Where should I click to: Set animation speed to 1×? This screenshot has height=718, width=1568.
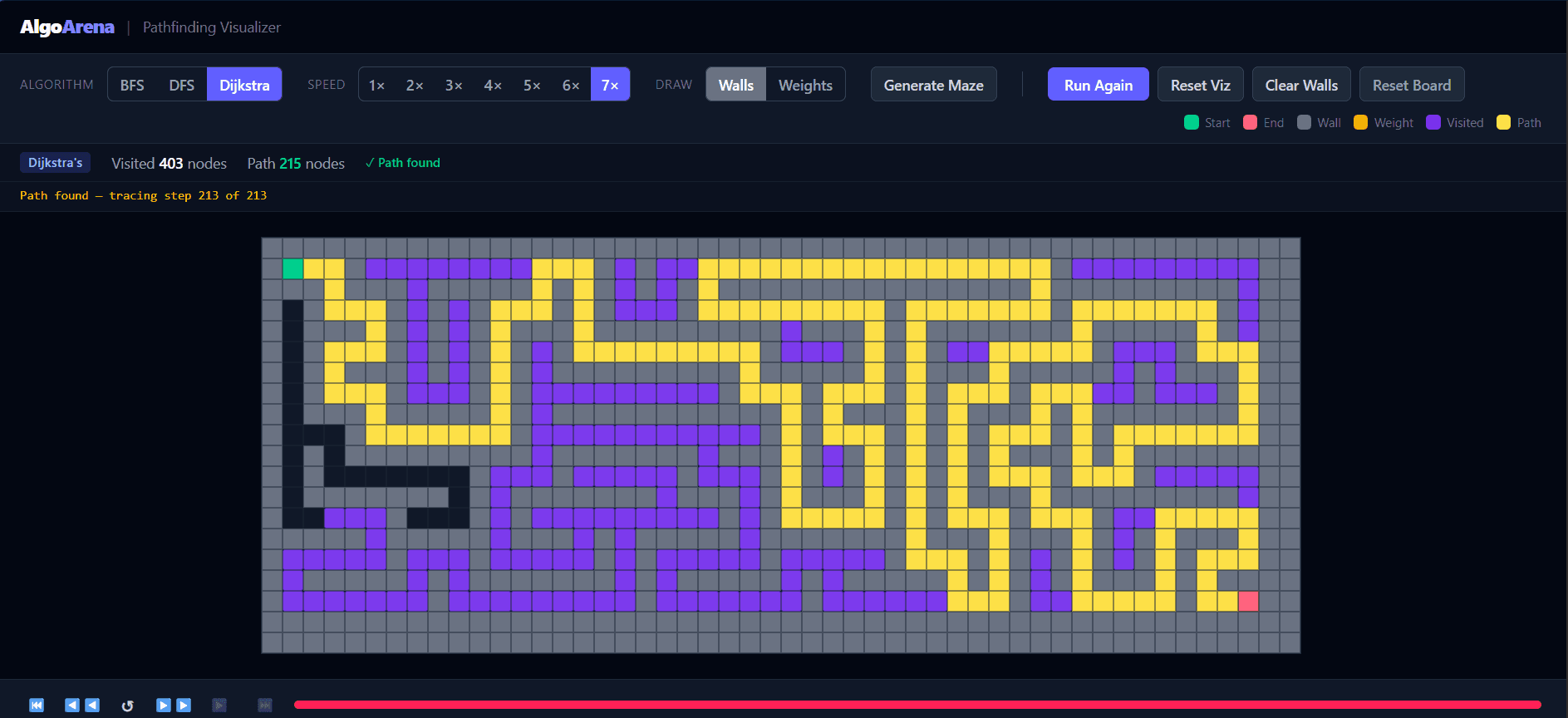tap(376, 85)
